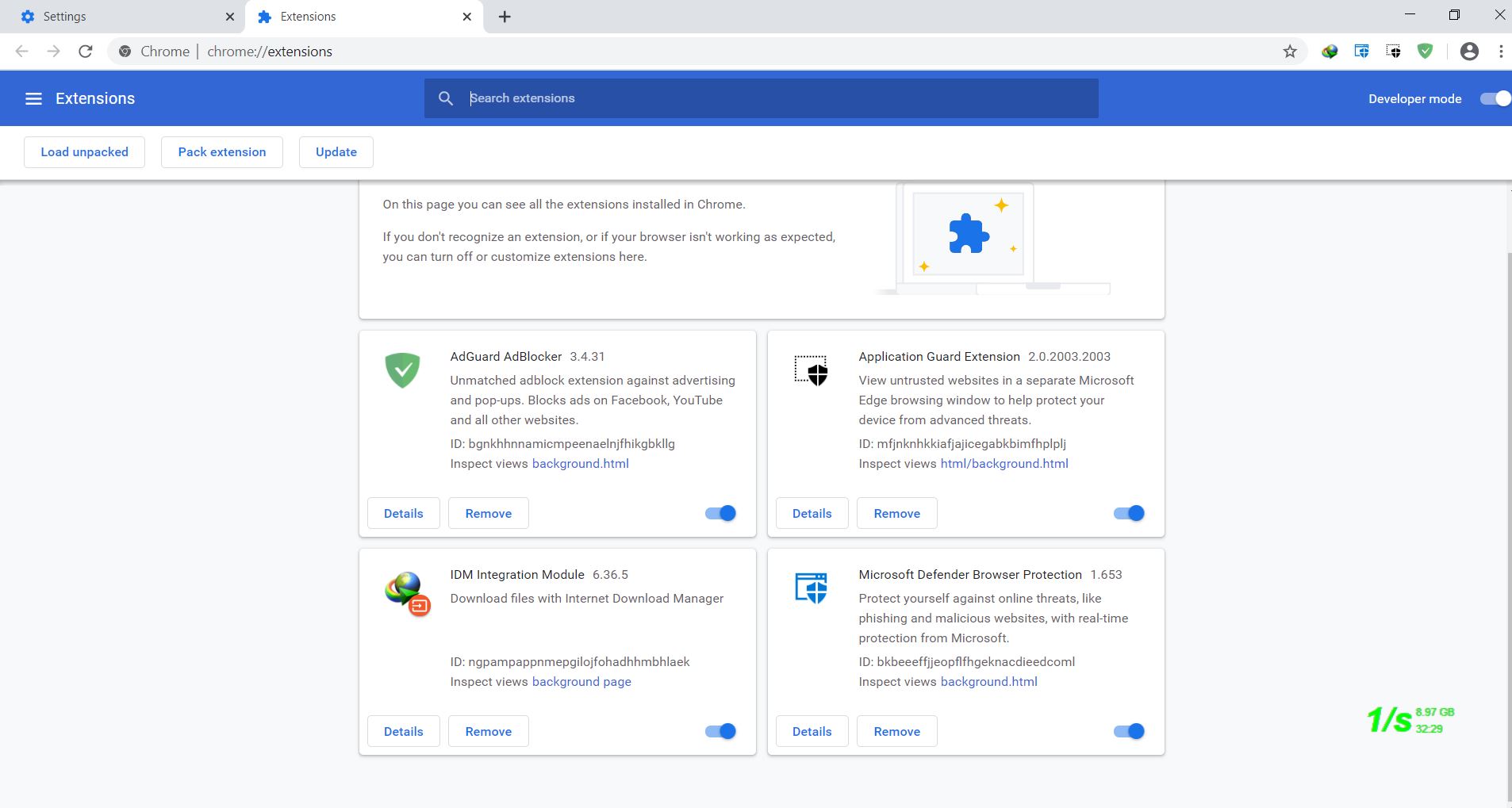
Task: Open Application Guard toolbar extension icon
Action: (1393, 52)
